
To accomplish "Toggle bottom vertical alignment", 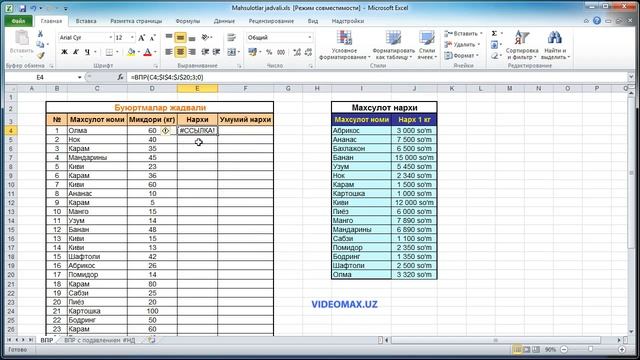I will (192, 38).
